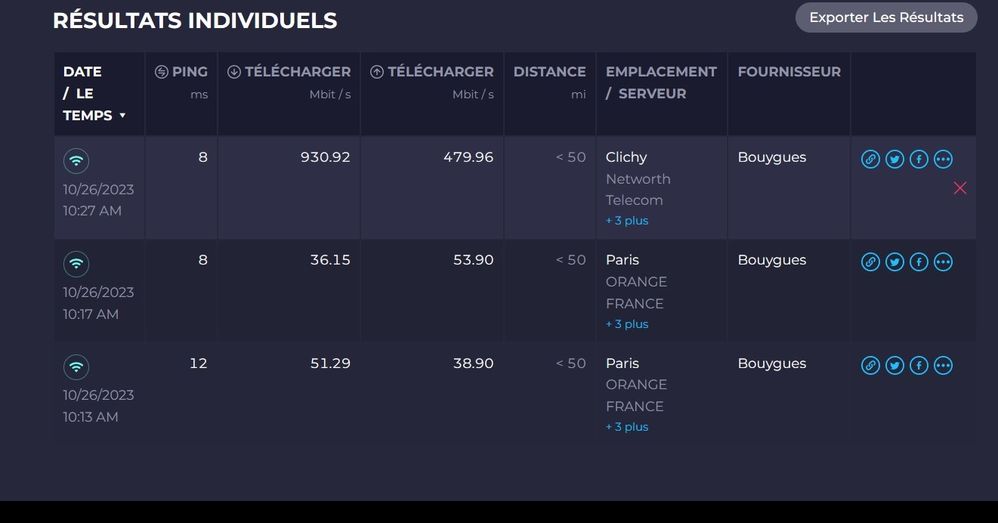Share the 10:17 AM result on Twitter

895,262
